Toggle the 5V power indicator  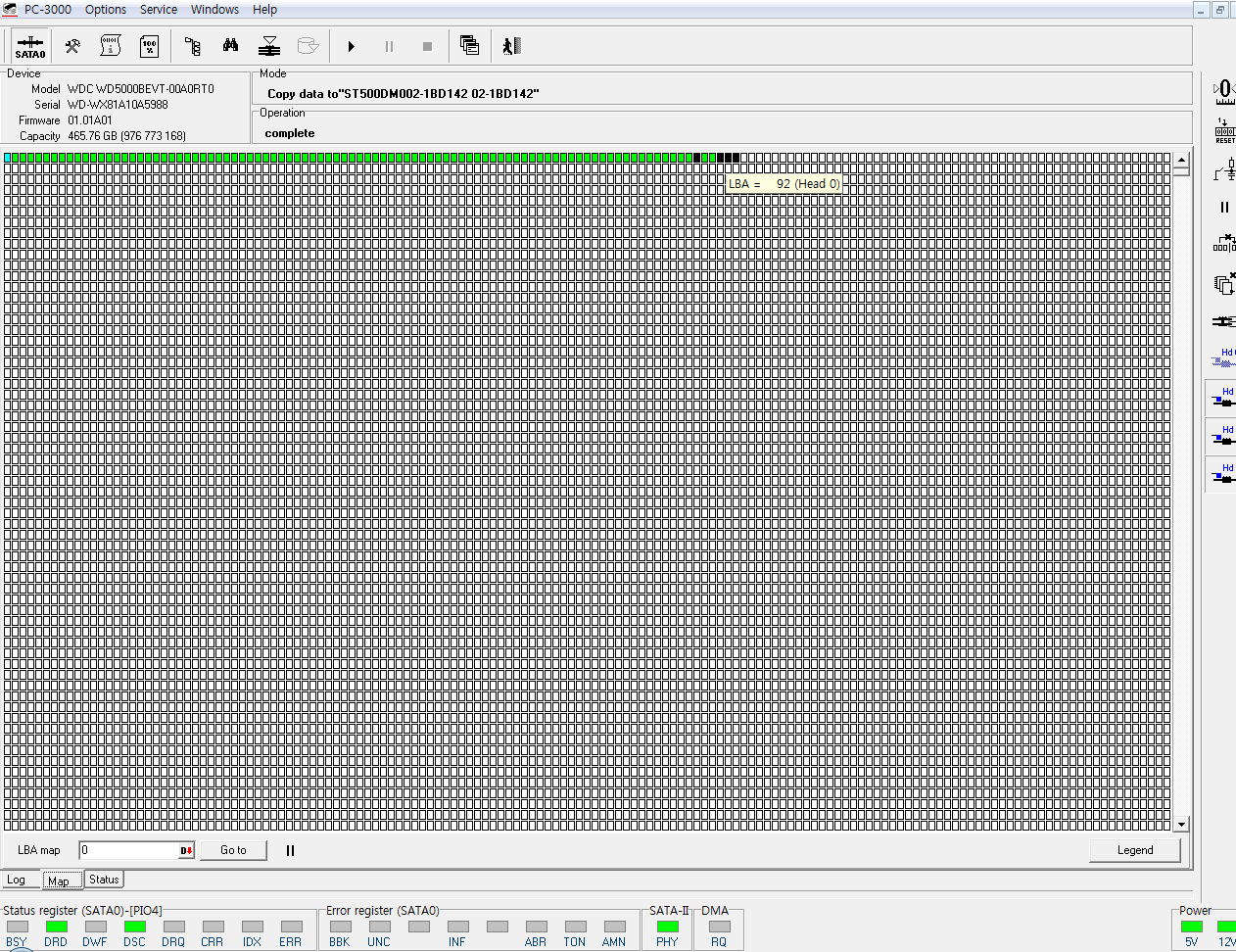coord(1191,927)
